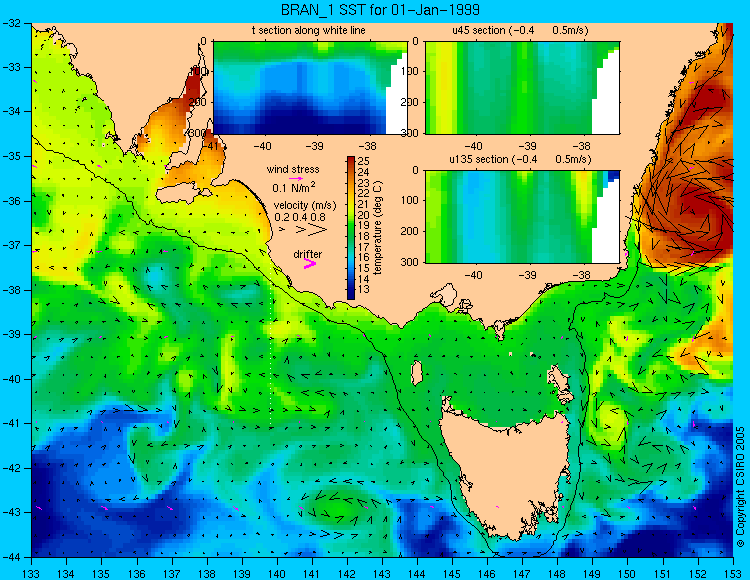750x580 pixels.
Task: Click the 'velocity (m/s)' legend label
Action: tap(305, 205)
